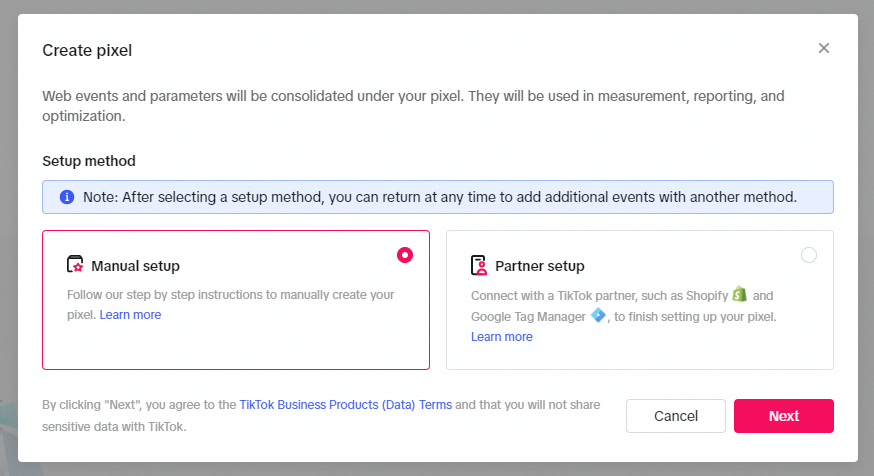The image size is (874, 476).
Task: Click the setup method note banner
Action: pos(438,197)
